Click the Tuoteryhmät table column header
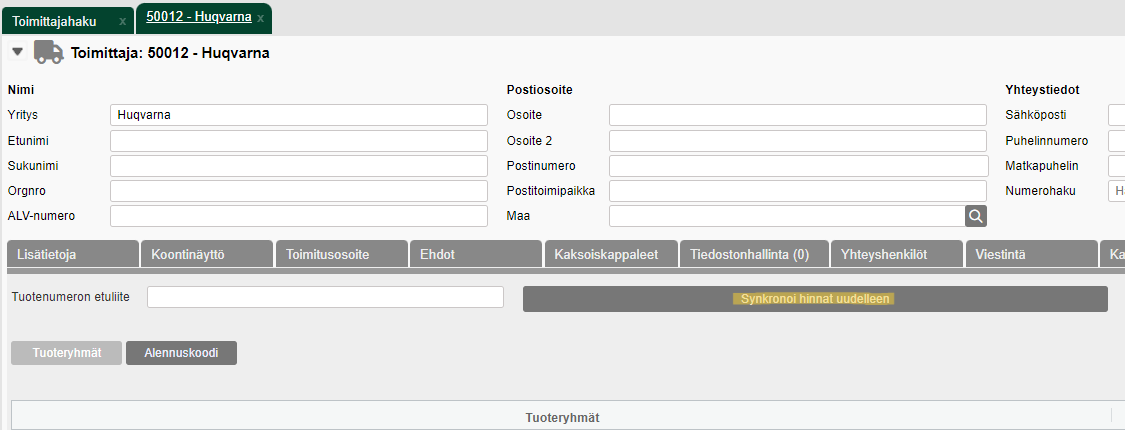This screenshot has height=430, width=1125. pyautogui.click(x=562, y=418)
